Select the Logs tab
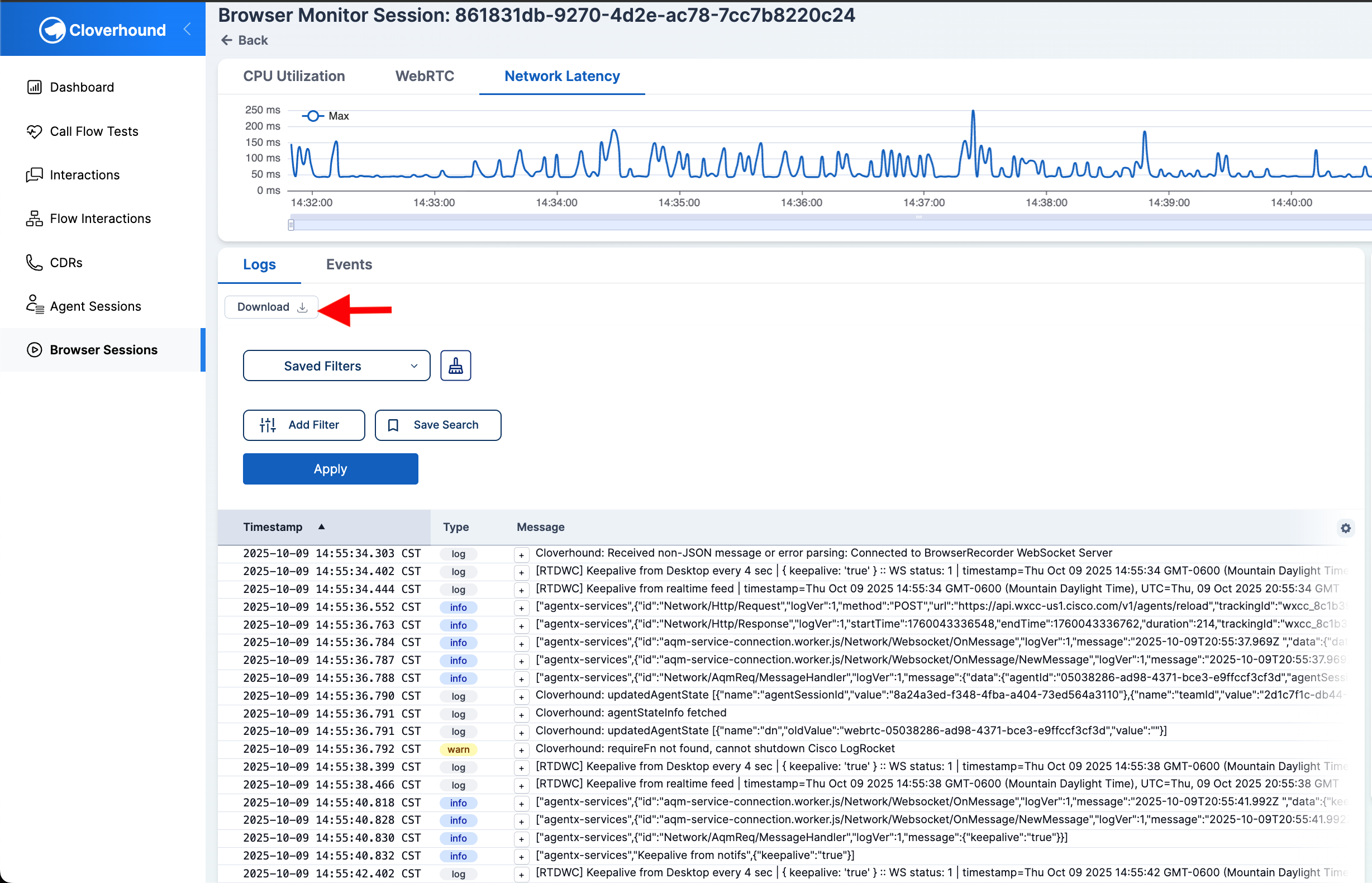This screenshot has height=883, width=1372. [260, 264]
